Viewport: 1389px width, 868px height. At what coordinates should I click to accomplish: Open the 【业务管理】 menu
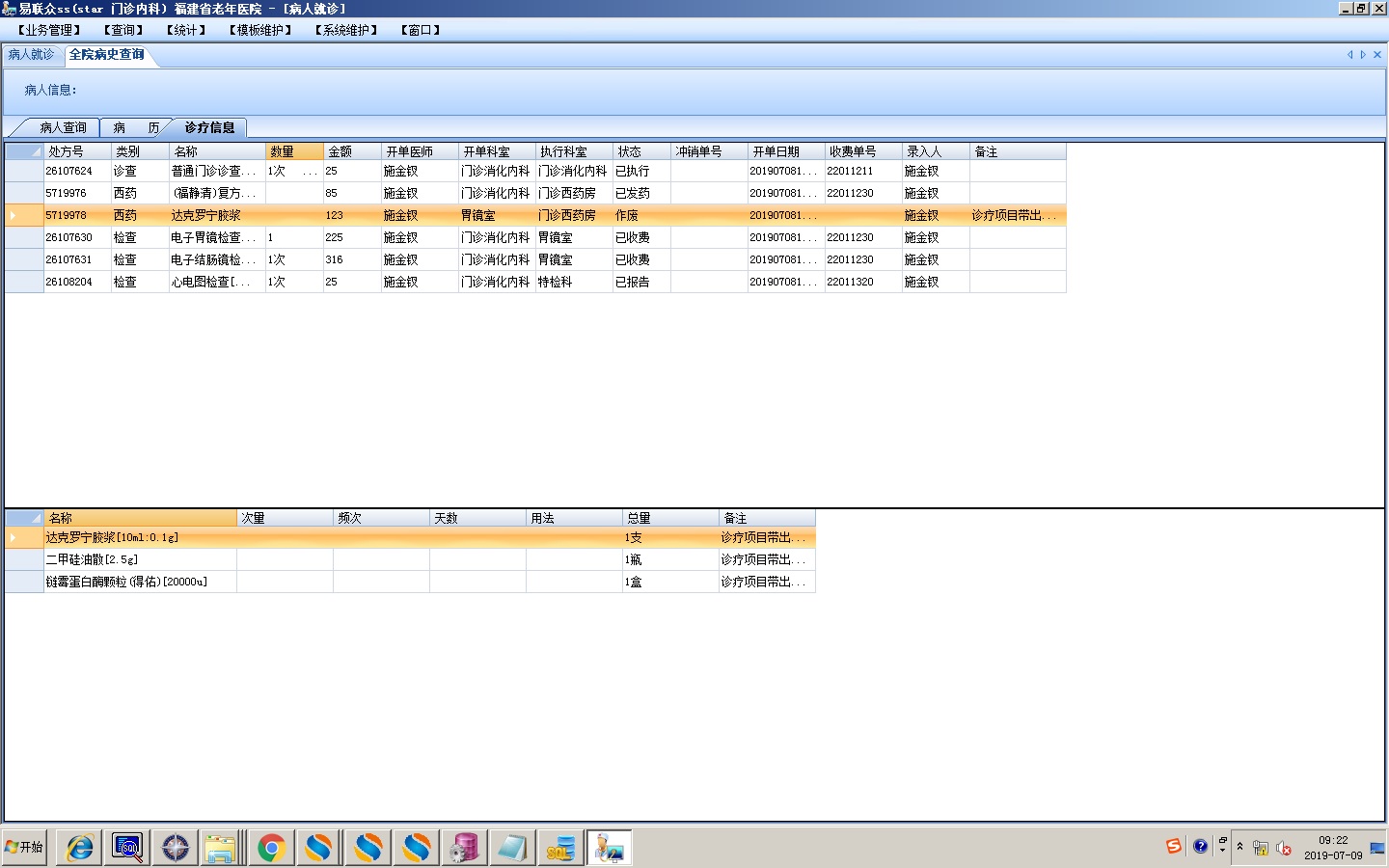[x=49, y=30]
